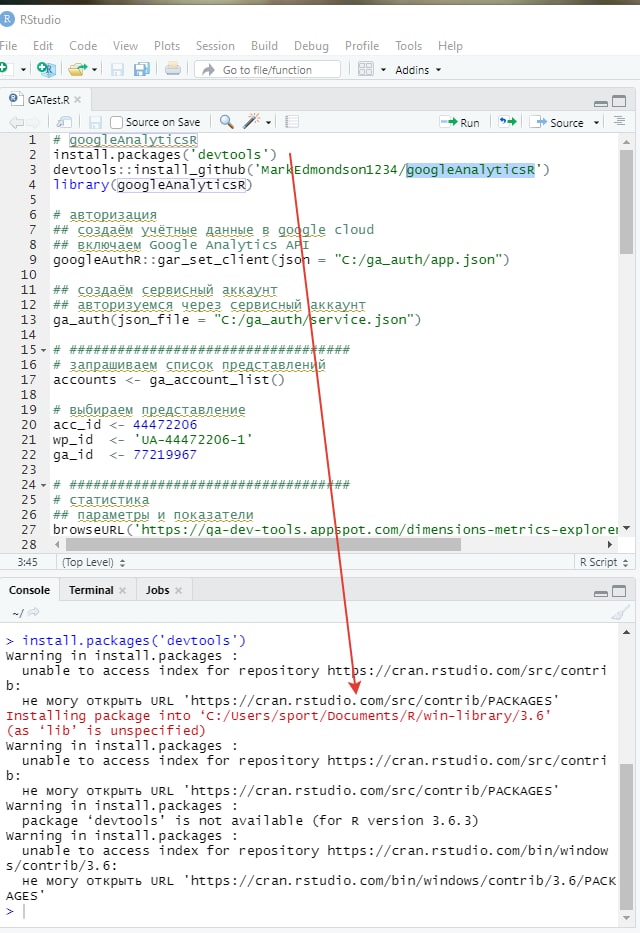
Task: Open the Debug menu
Action: 311,46
